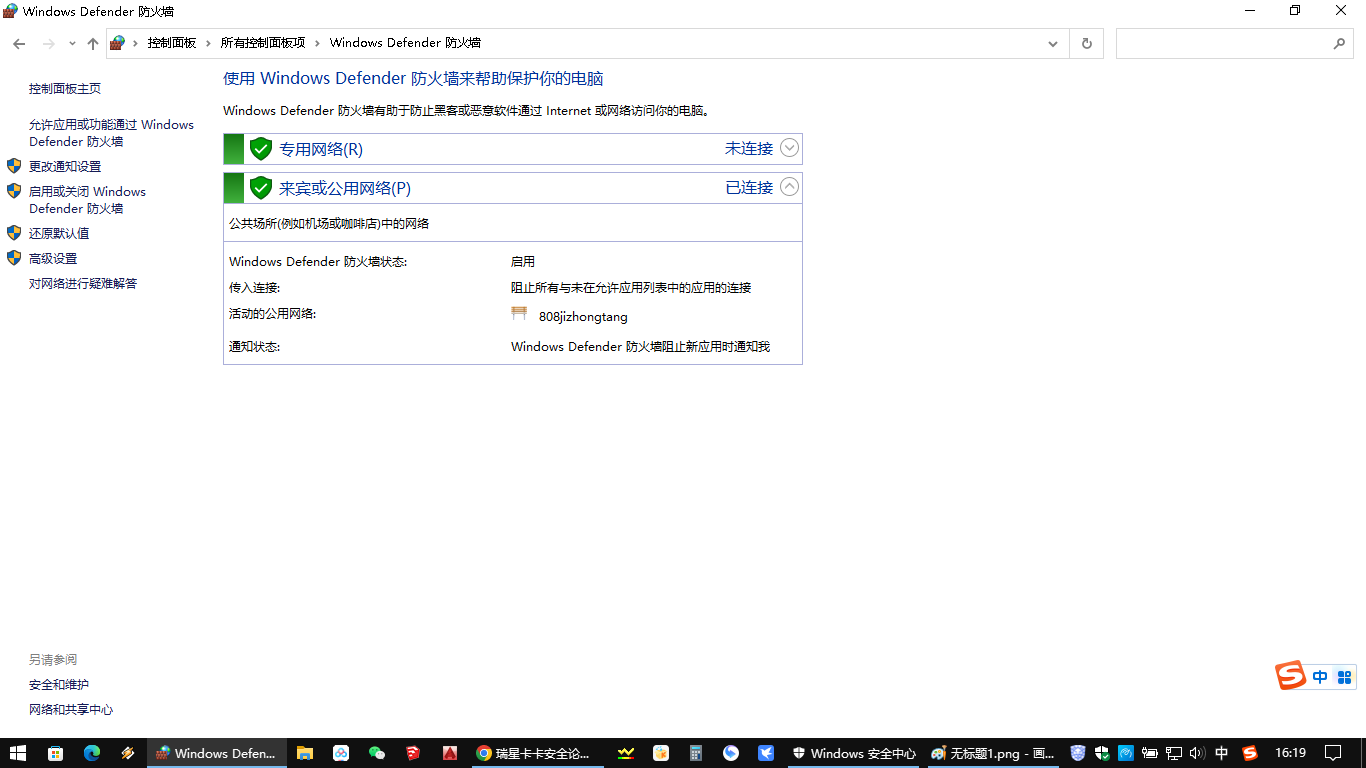
Task: Toggle the tray 中 input language indicator
Action: tap(1221, 753)
